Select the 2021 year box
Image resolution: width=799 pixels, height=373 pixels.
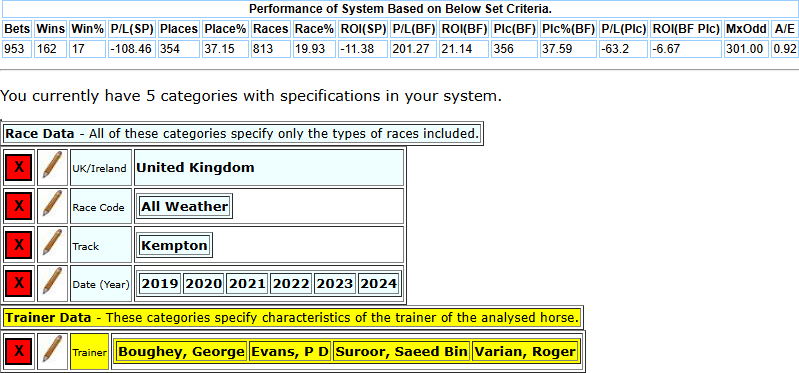pos(248,284)
